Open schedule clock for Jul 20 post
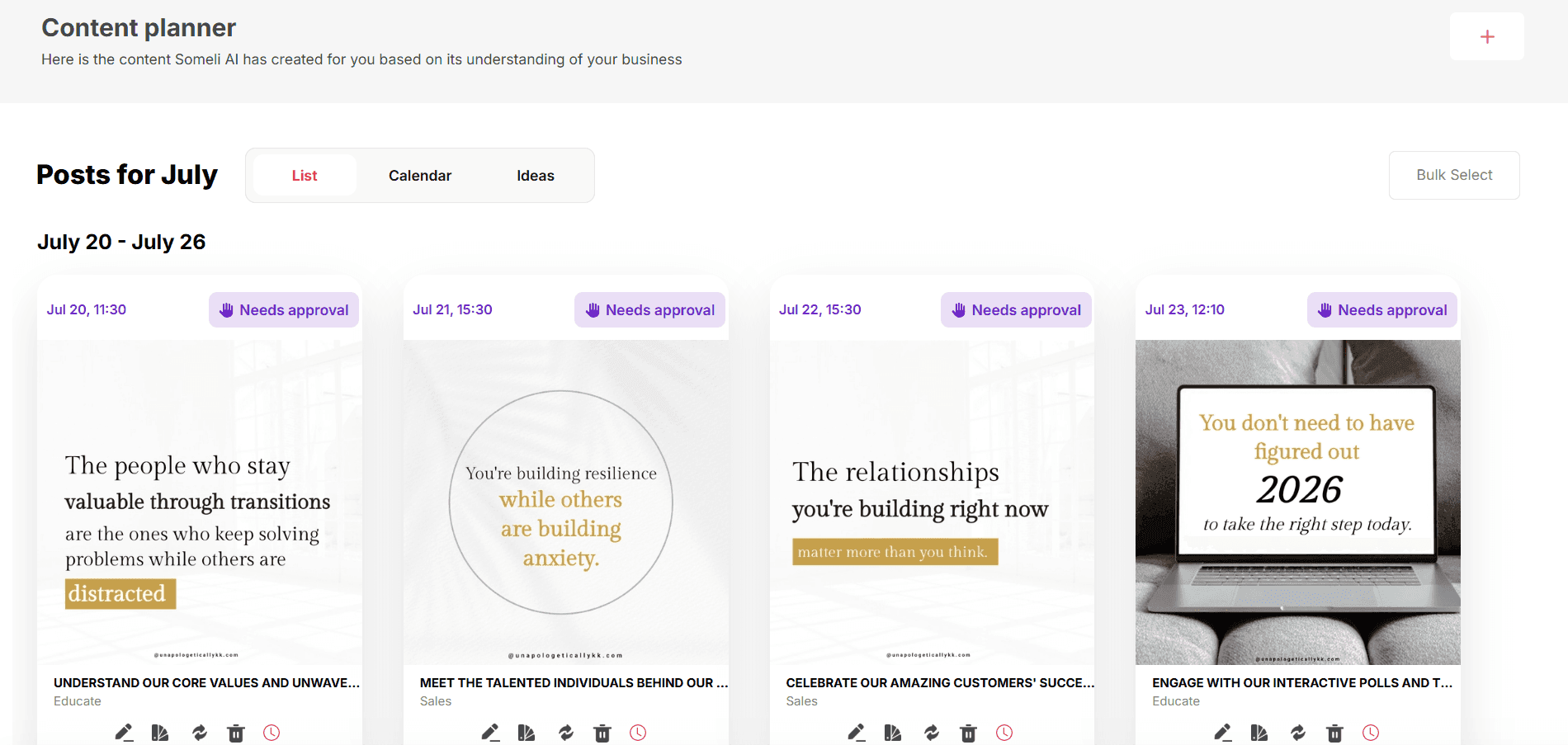The width and height of the screenshot is (1568, 745). click(272, 732)
